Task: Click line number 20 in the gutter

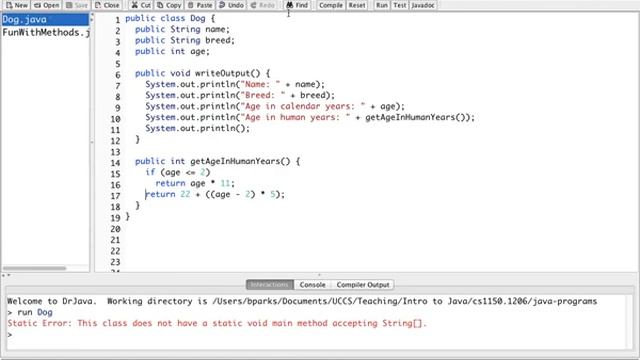Action: tap(115, 229)
